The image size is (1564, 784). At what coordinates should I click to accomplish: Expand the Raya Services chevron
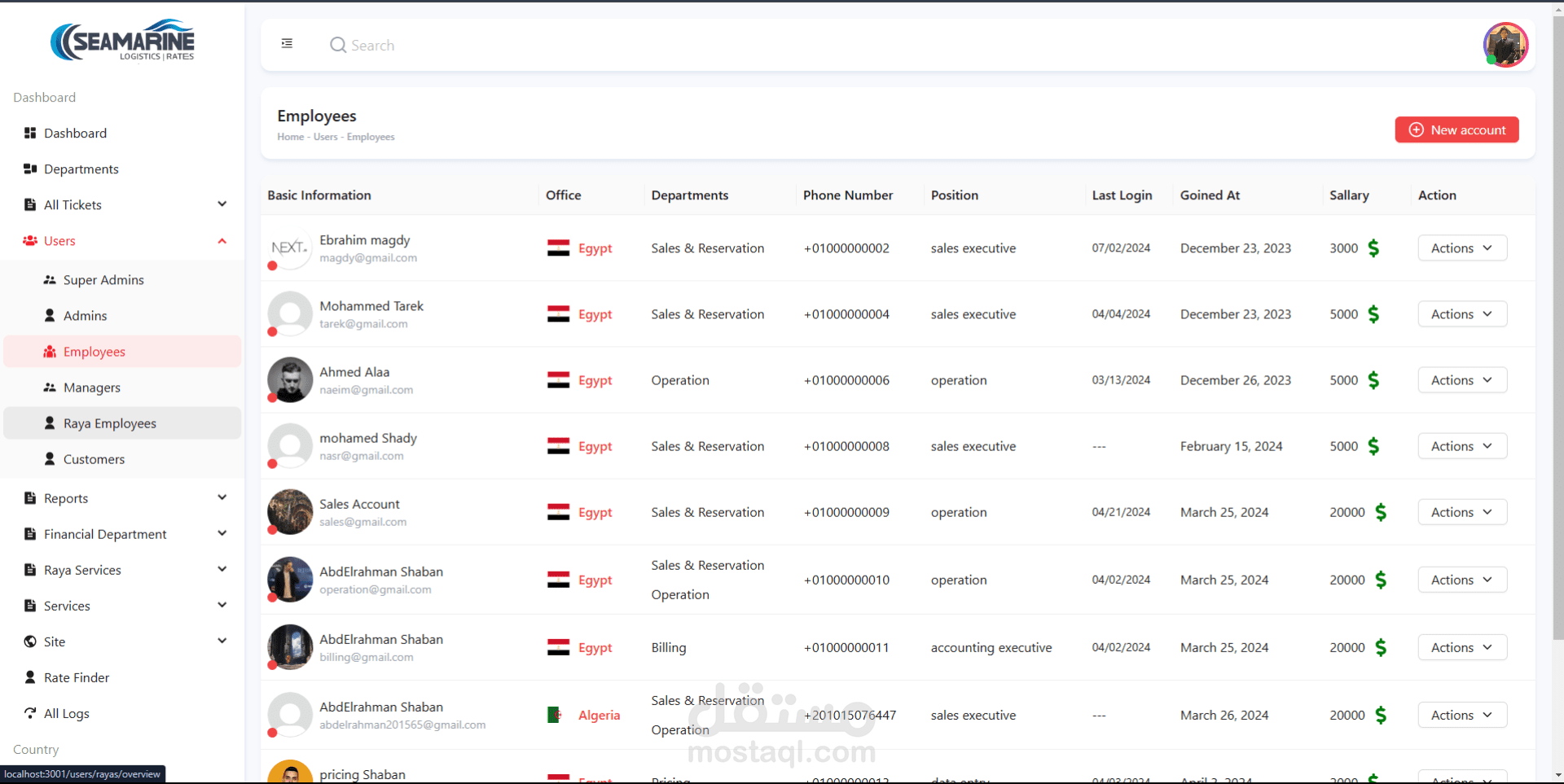click(x=222, y=569)
